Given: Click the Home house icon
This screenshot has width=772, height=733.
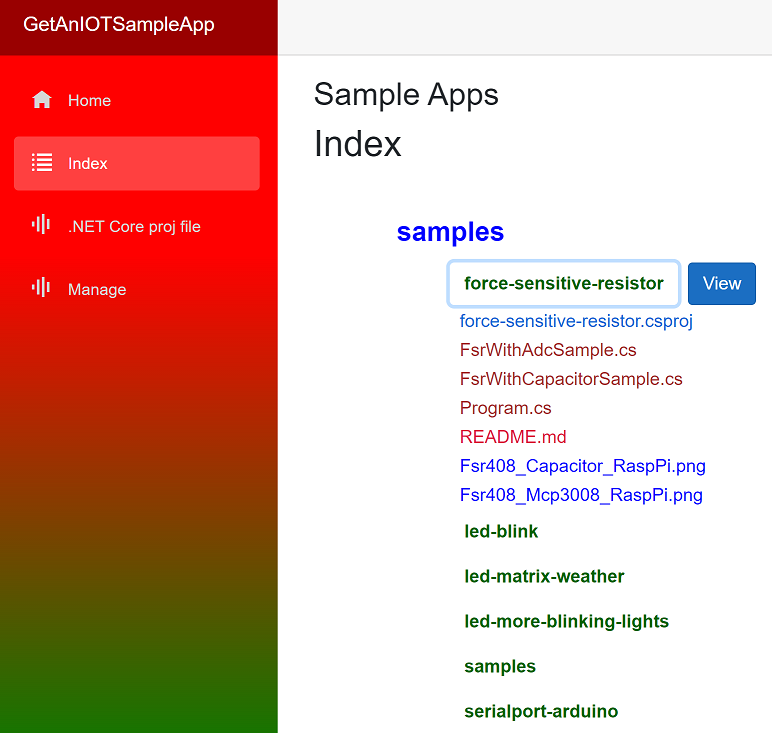Looking at the screenshot, I should click(x=42, y=100).
